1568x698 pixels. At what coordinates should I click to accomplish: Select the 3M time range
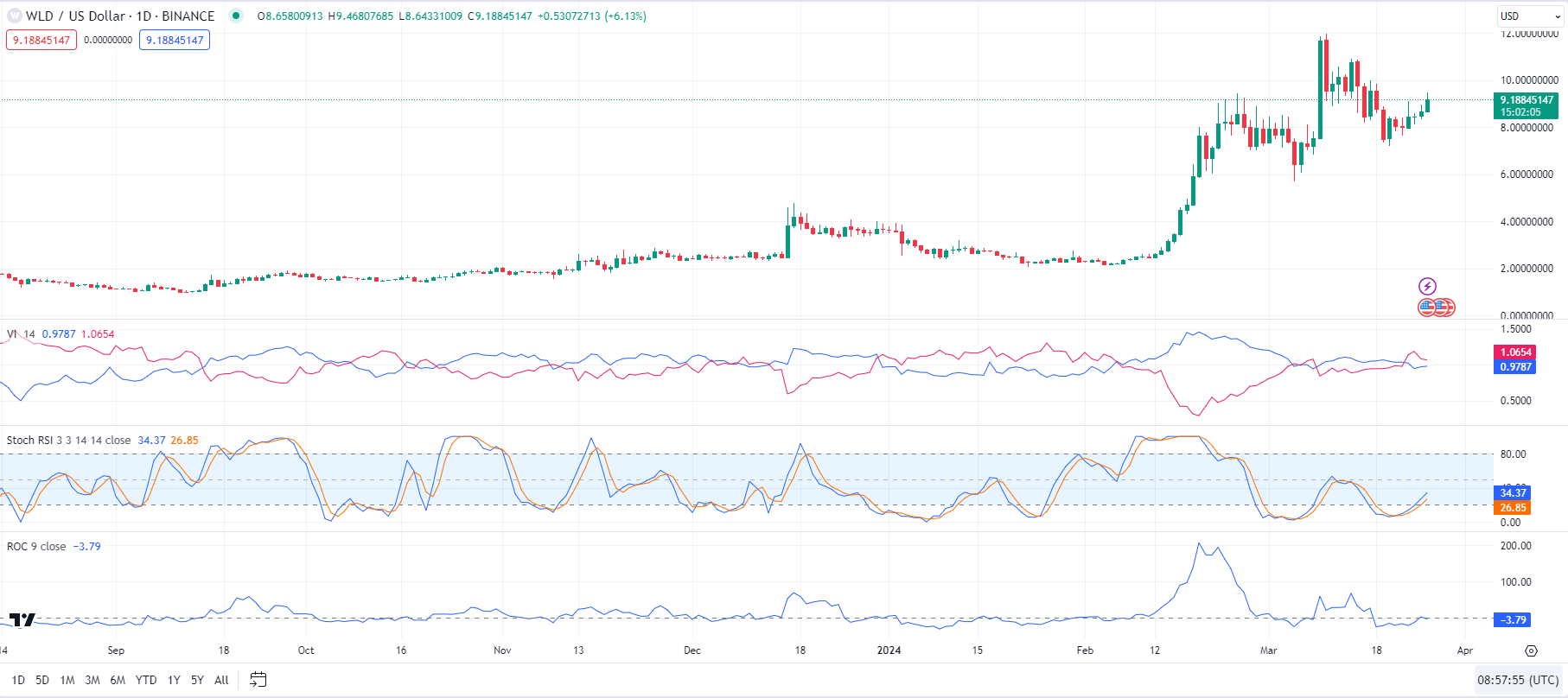(x=92, y=680)
